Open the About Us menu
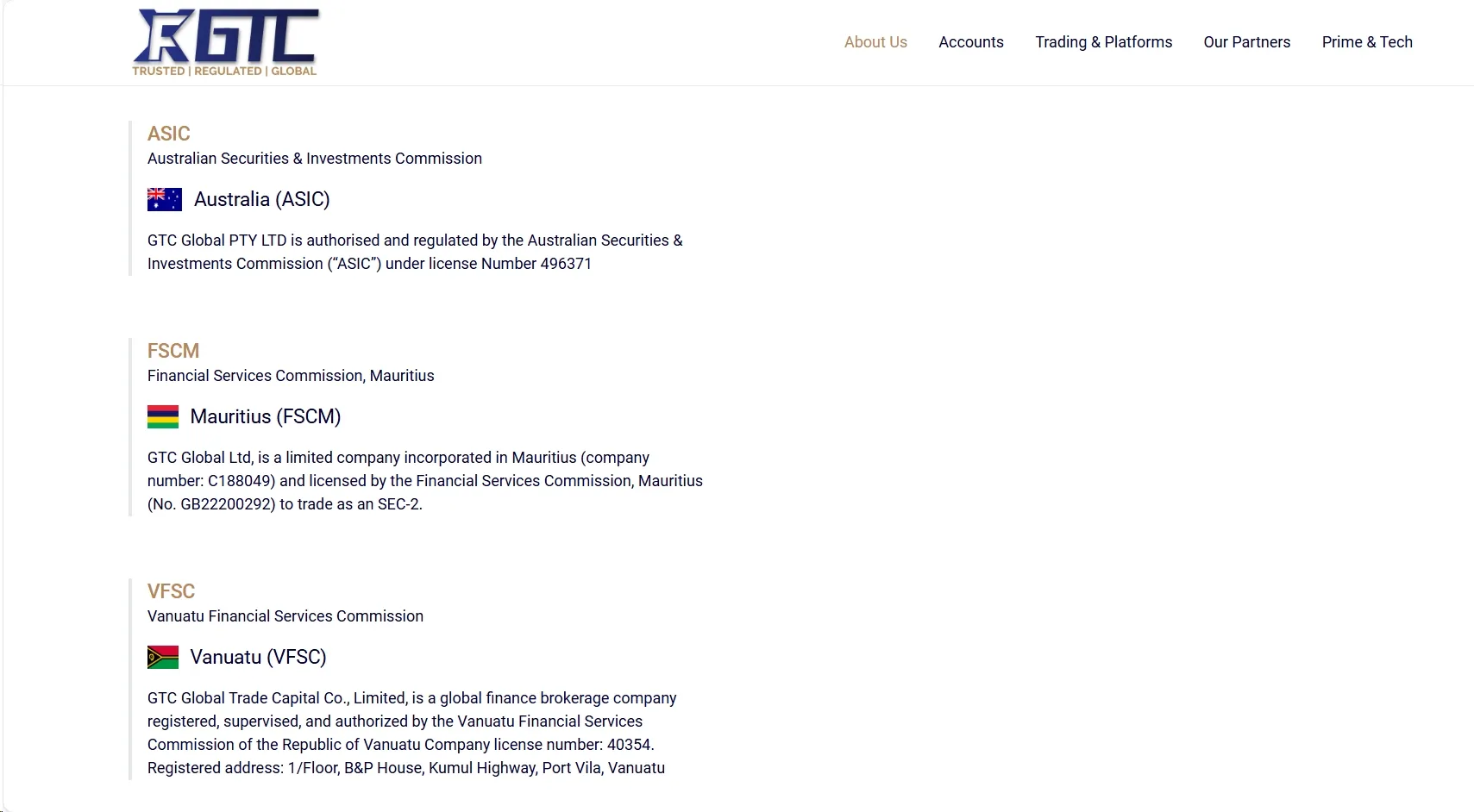 click(x=875, y=42)
